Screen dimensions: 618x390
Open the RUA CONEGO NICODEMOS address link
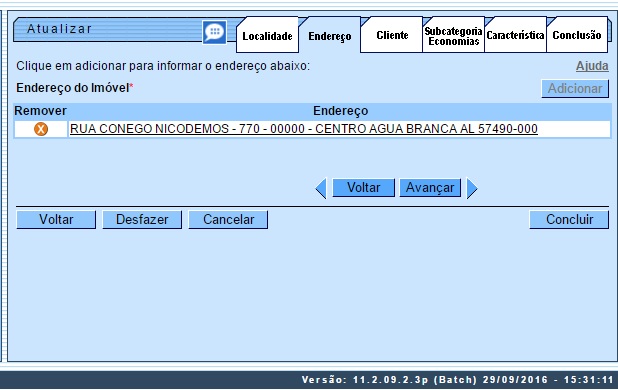point(303,129)
